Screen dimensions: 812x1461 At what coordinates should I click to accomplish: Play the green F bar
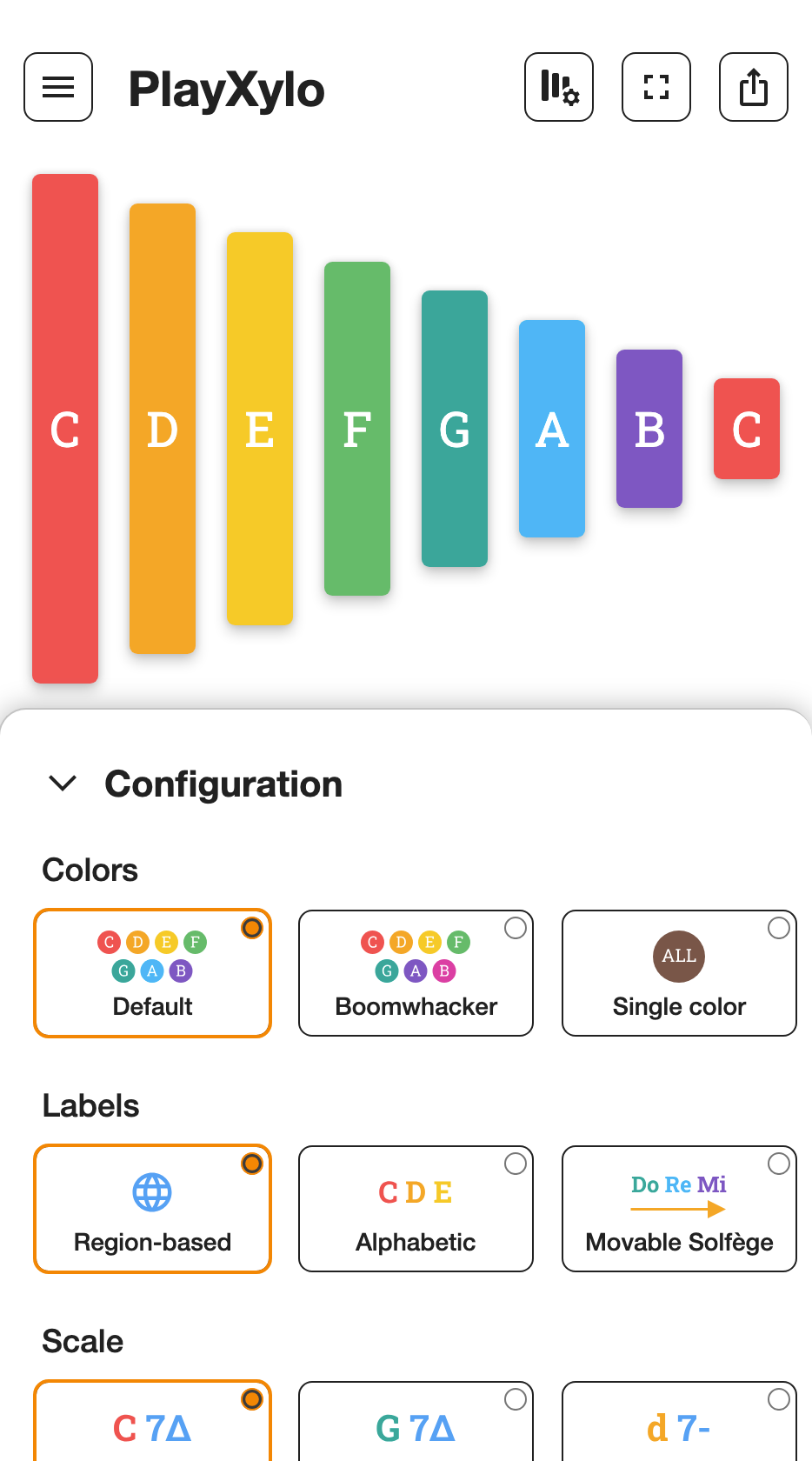click(357, 429)
